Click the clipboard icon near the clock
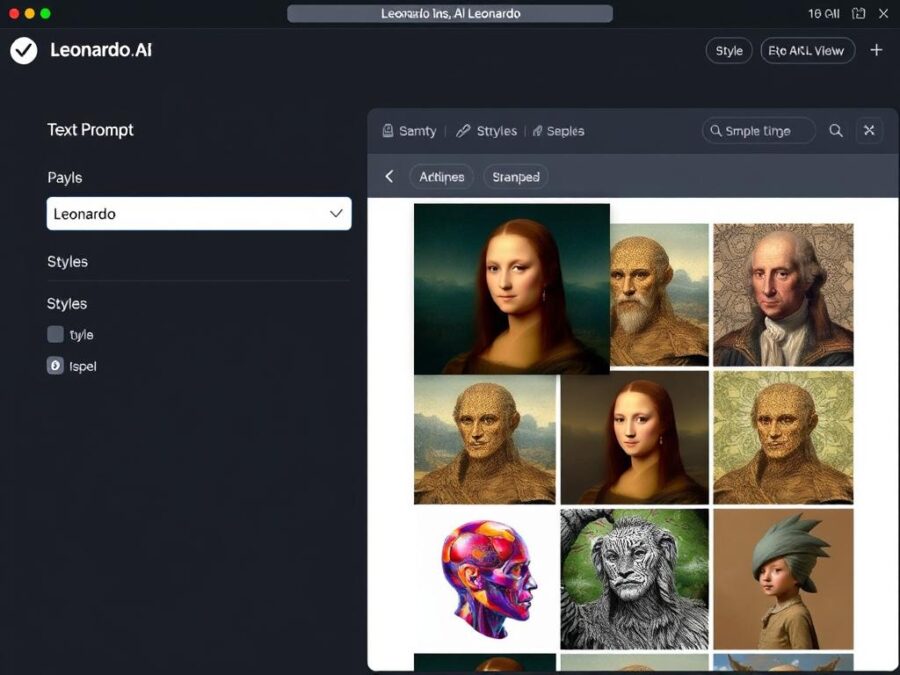This screenshot has width=900, height=675. coord(858,13)
